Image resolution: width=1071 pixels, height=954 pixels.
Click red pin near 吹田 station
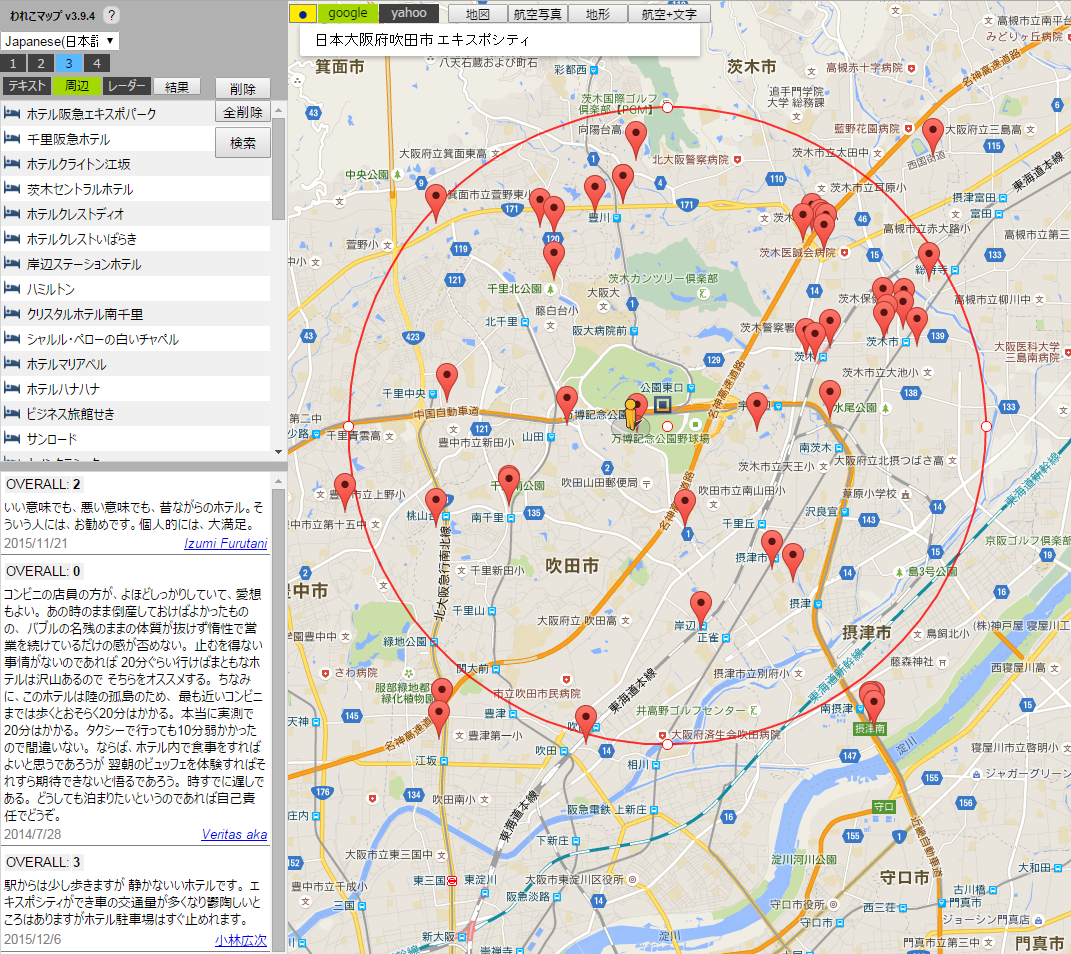click(585, 723)
